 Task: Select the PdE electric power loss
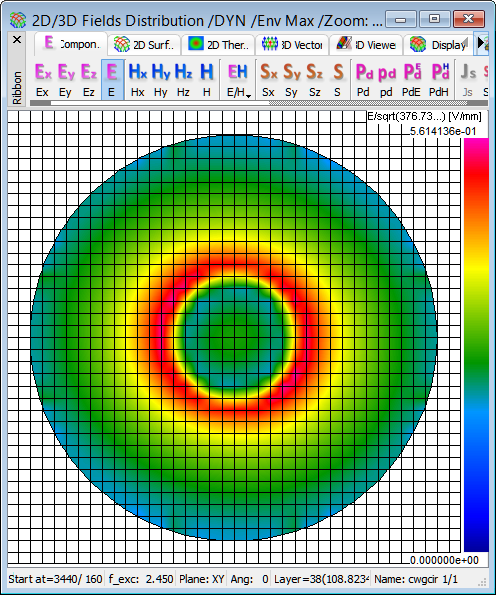[x=411, y=80]
